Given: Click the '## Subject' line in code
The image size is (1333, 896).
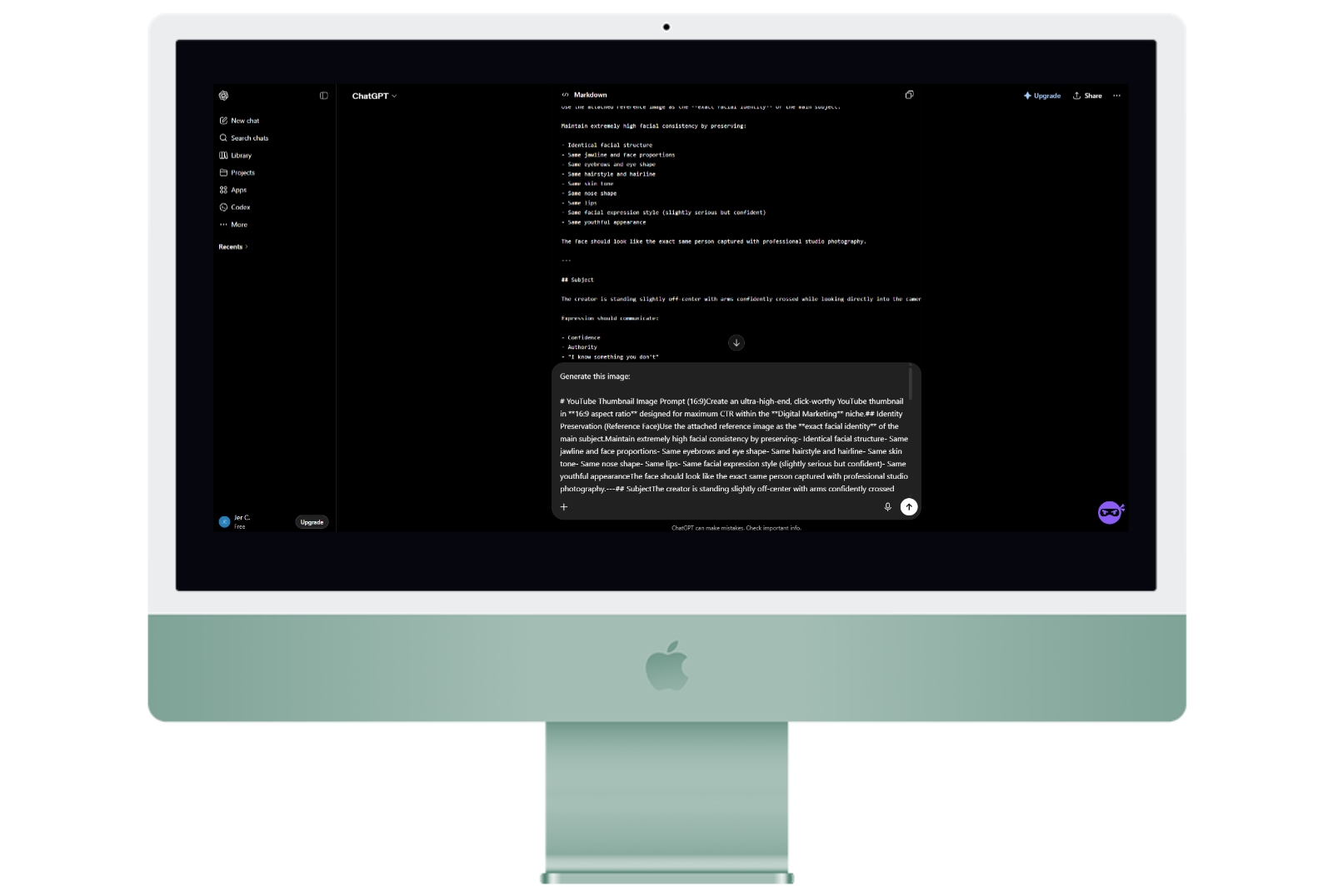Looking at the screenshot, I should click(577, 280).
